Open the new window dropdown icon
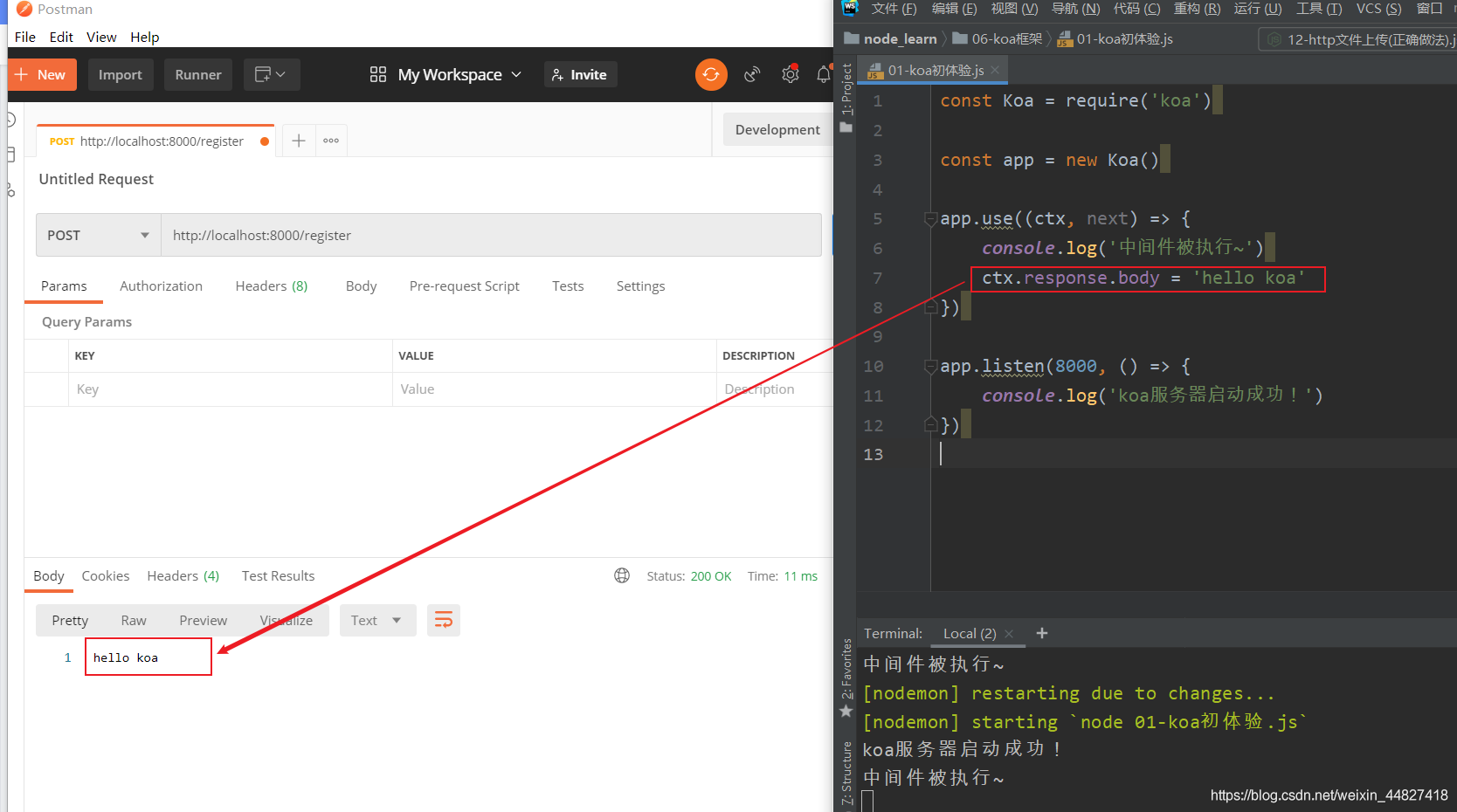The width and height of the screenshot is (1457, 812). 272,75
